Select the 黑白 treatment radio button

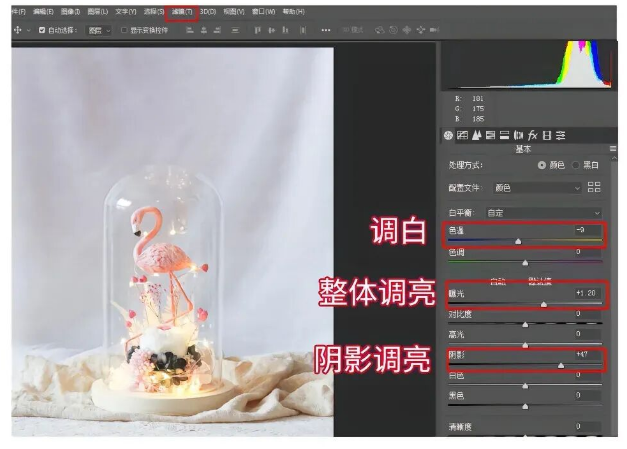[x=575, y=165]
